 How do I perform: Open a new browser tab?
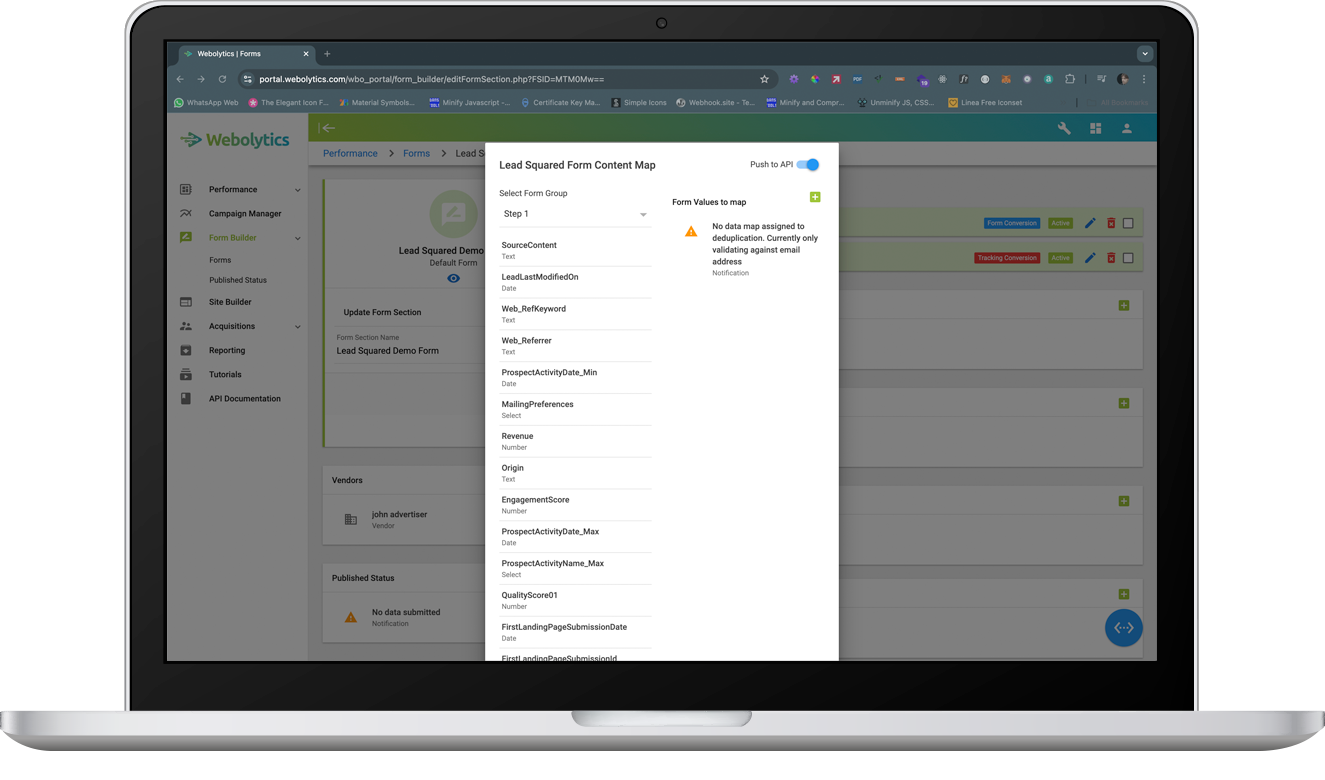327,54
